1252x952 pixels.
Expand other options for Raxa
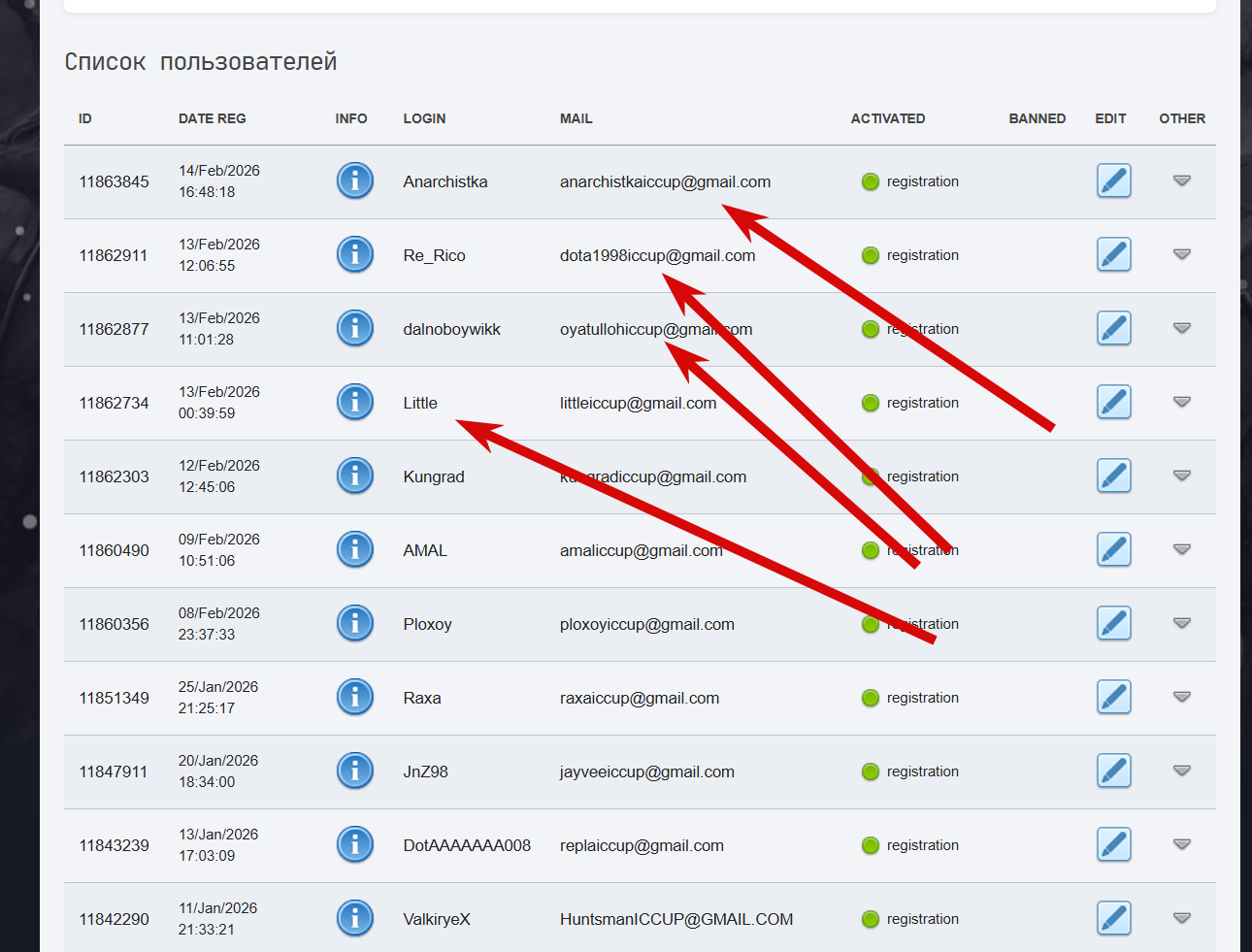[x=1182, y=697]
